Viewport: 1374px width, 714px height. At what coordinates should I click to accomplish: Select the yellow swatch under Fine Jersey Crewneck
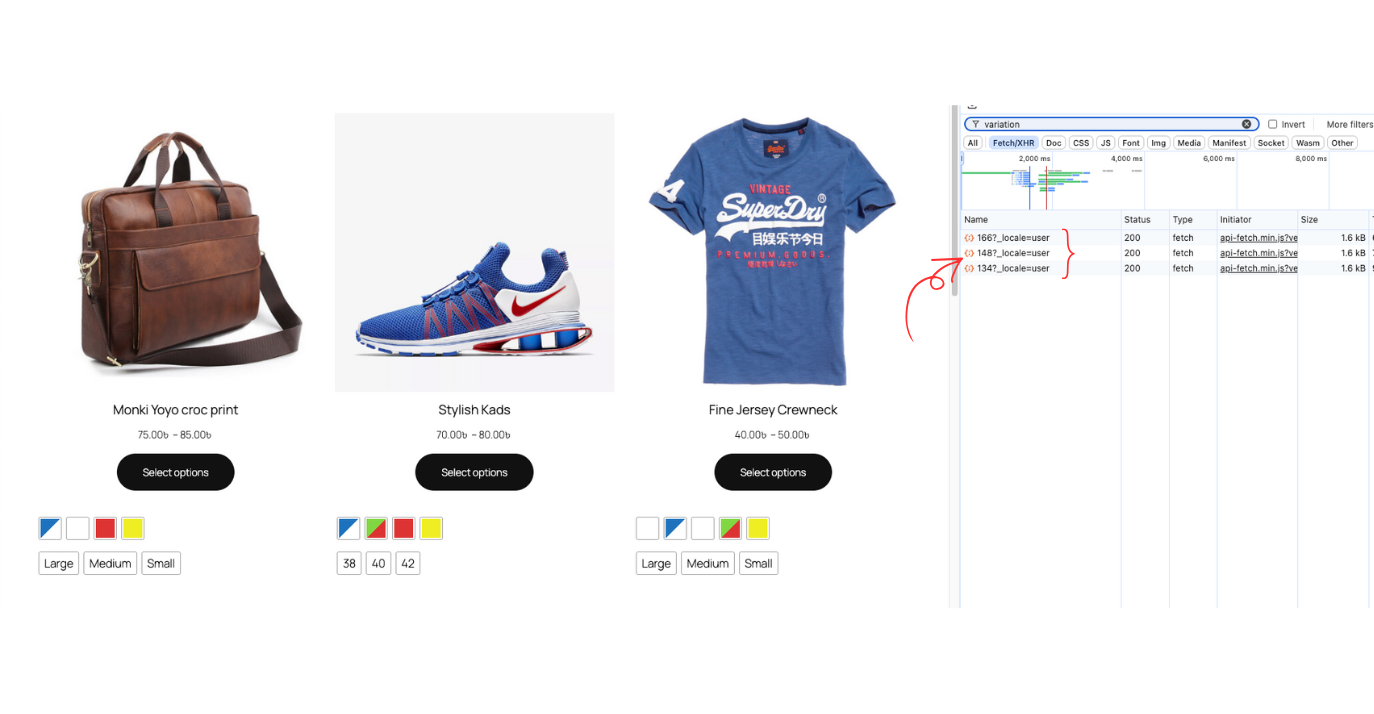757,527
